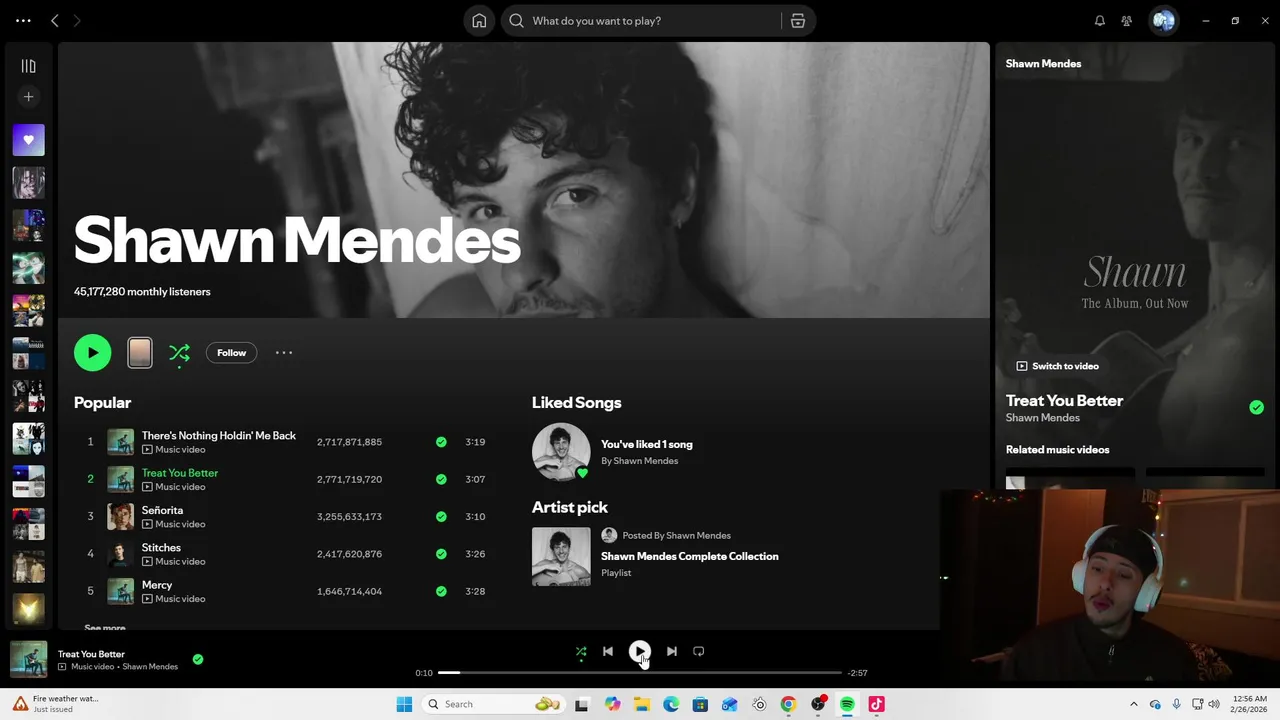Skip to the next track
The image size is (1280, 720).
[672, 651]
